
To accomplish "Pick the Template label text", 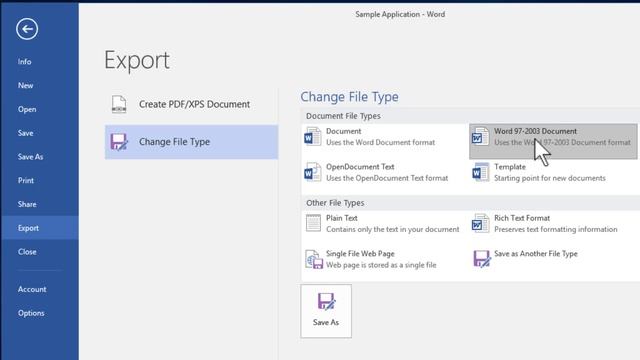I will tap(510, 167).
